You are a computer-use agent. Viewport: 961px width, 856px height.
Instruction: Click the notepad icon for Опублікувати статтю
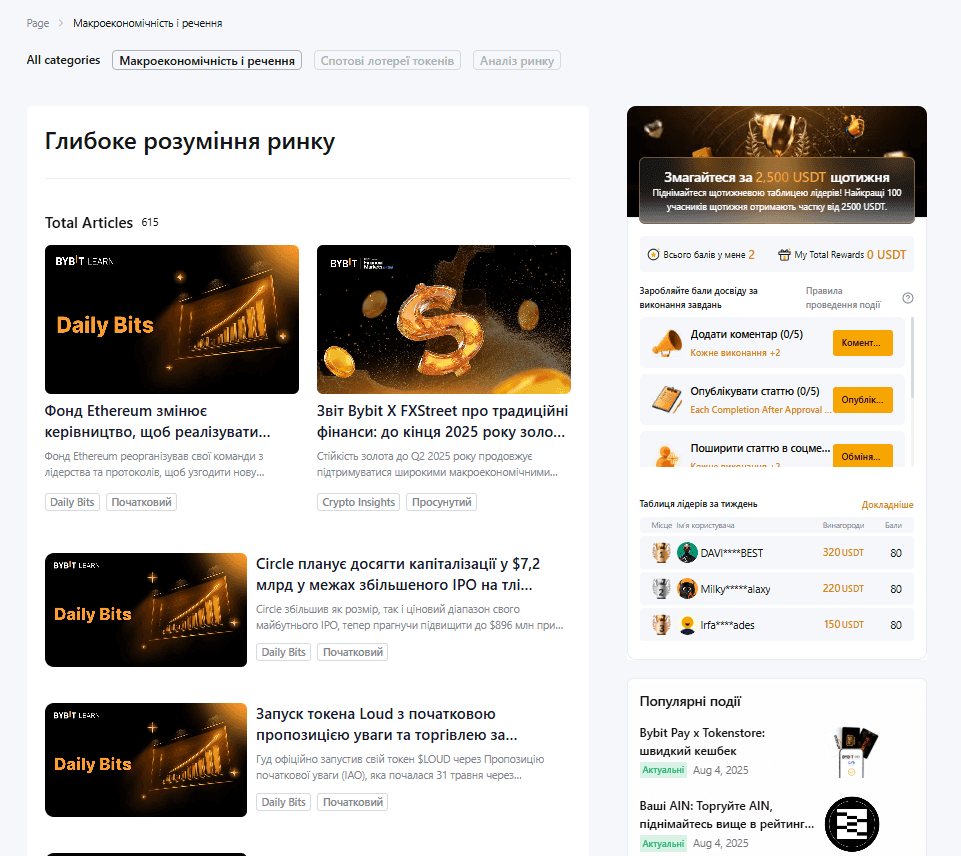pyautogui.click(x=667, y=400)
